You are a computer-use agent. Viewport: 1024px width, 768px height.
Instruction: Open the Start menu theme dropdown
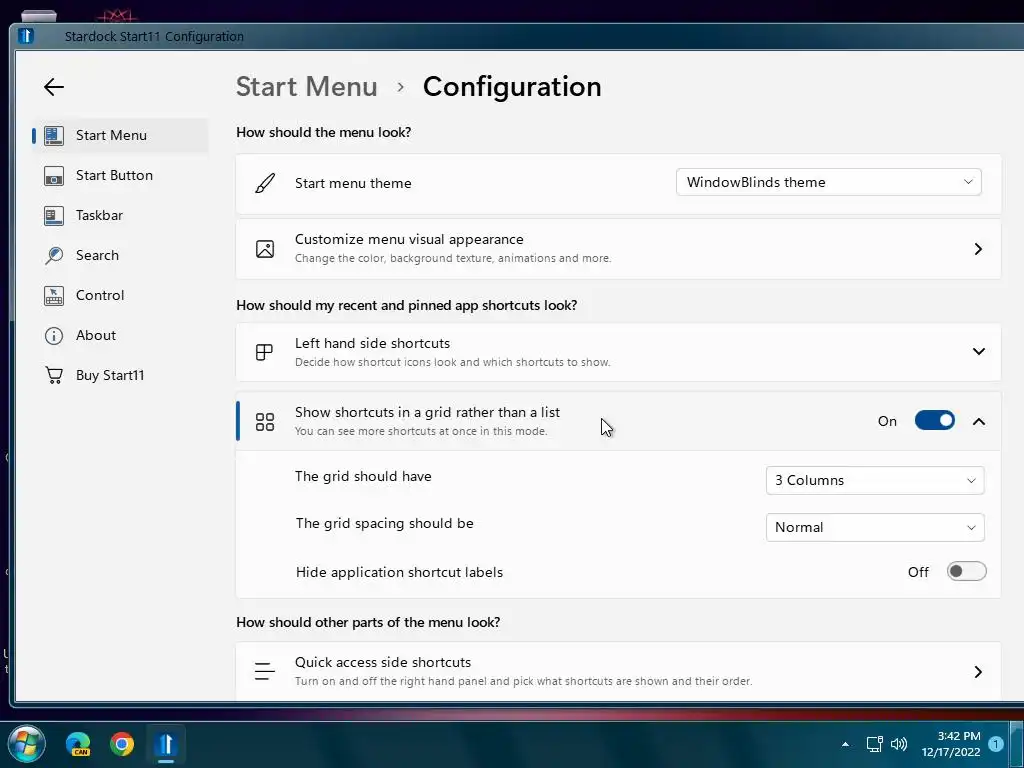[828, 182]
